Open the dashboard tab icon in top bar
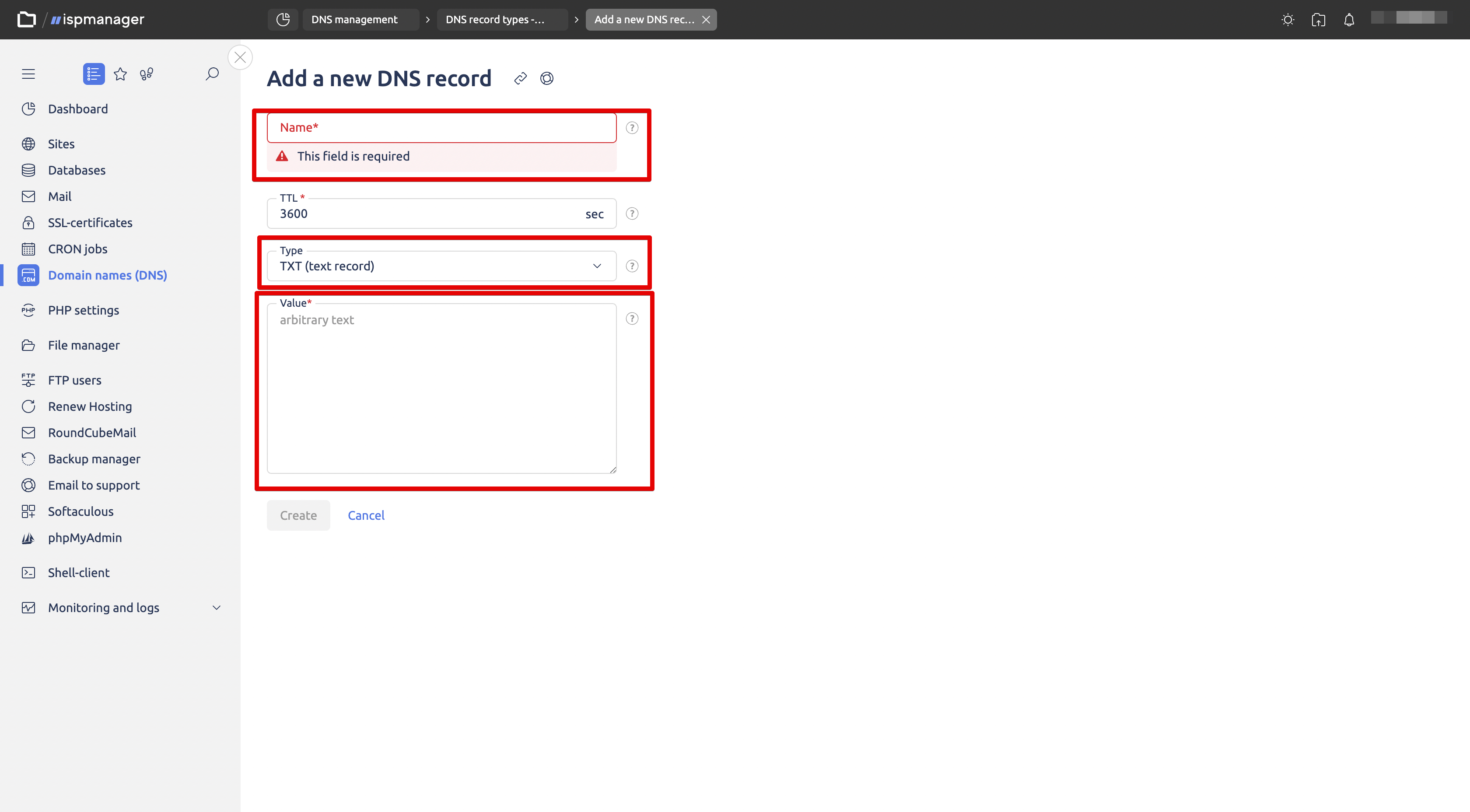Image resolution: width=1470 pixels, height=812 pixels. pyautogui.click(x=283, y=19)
